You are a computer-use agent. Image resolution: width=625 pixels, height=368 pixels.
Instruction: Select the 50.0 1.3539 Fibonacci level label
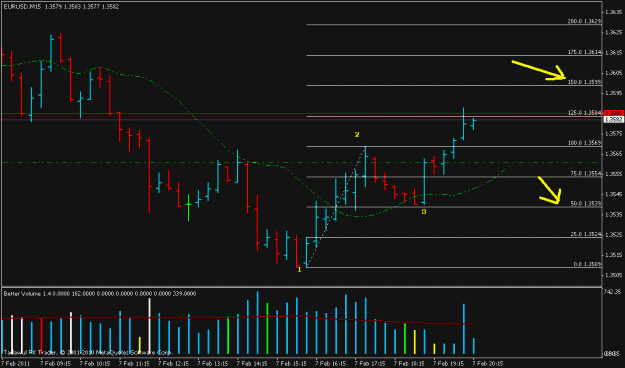coord(586,204)
